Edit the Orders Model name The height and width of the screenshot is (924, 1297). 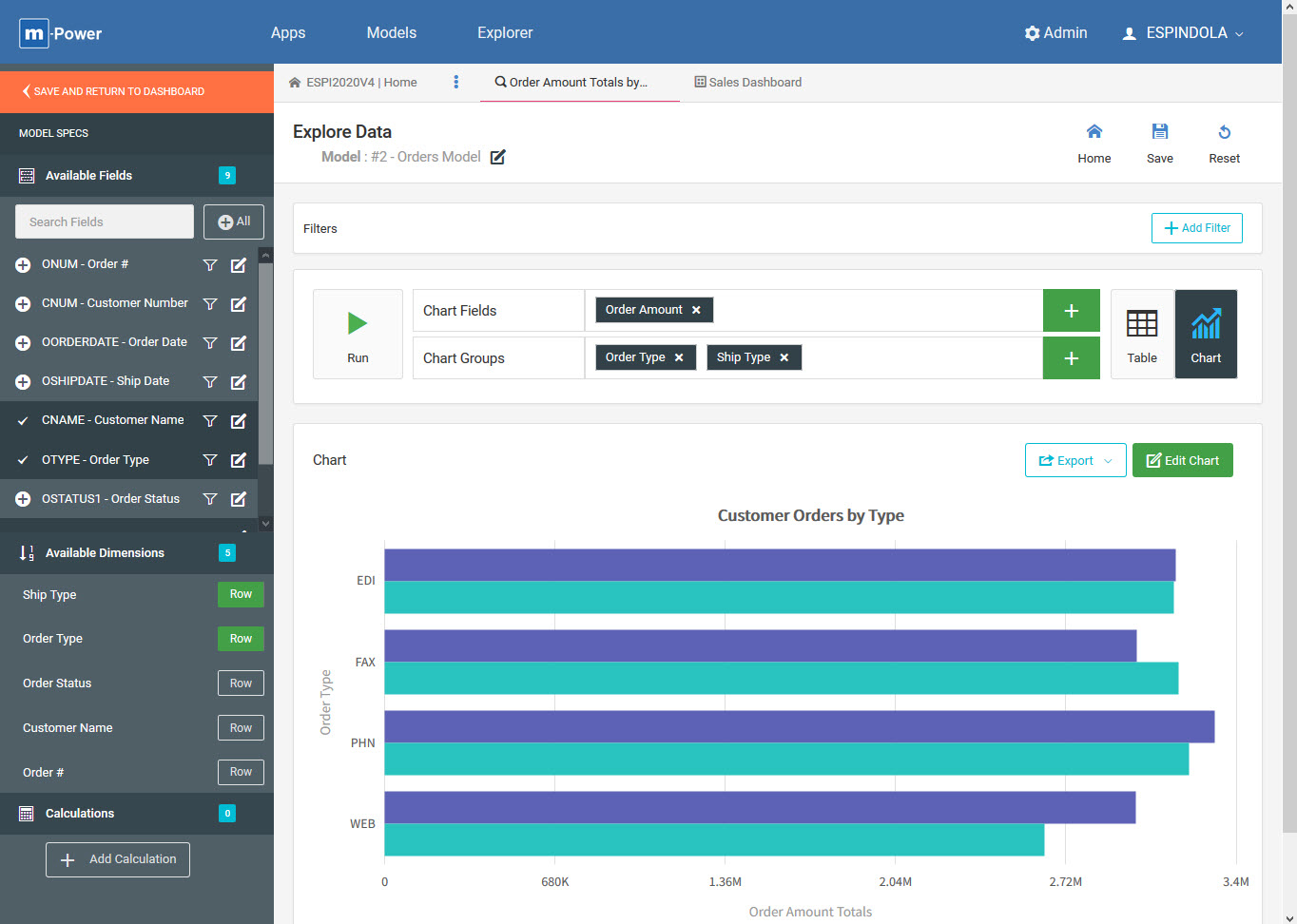pyautogui.click(x=498, y=157)
